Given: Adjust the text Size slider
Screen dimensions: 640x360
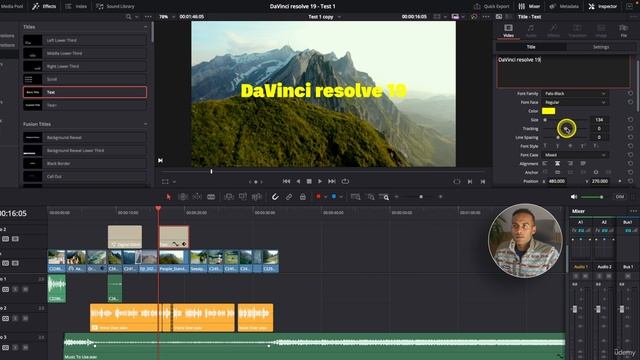Looking at the screenshot, I should tap(545, 120).
